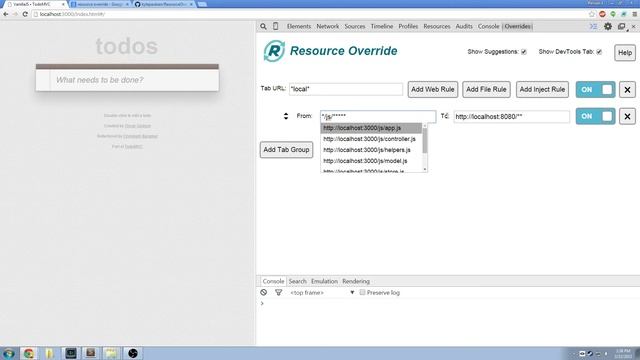Switch to the Console panel tab in top toolbar
Viewport: 640px width, 360px height.
point(489,26)
